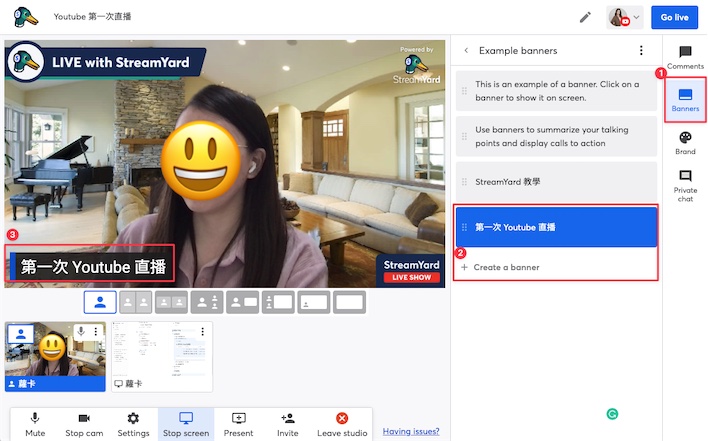Open the Comments tab

pos(685,58)
